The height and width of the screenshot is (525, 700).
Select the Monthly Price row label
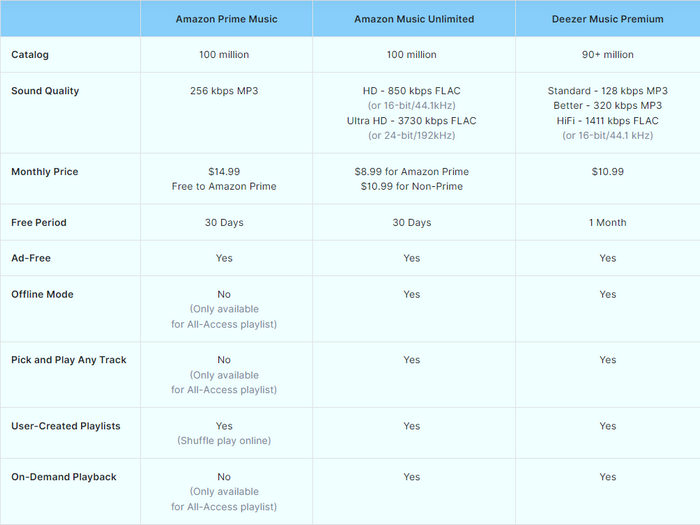45,171
